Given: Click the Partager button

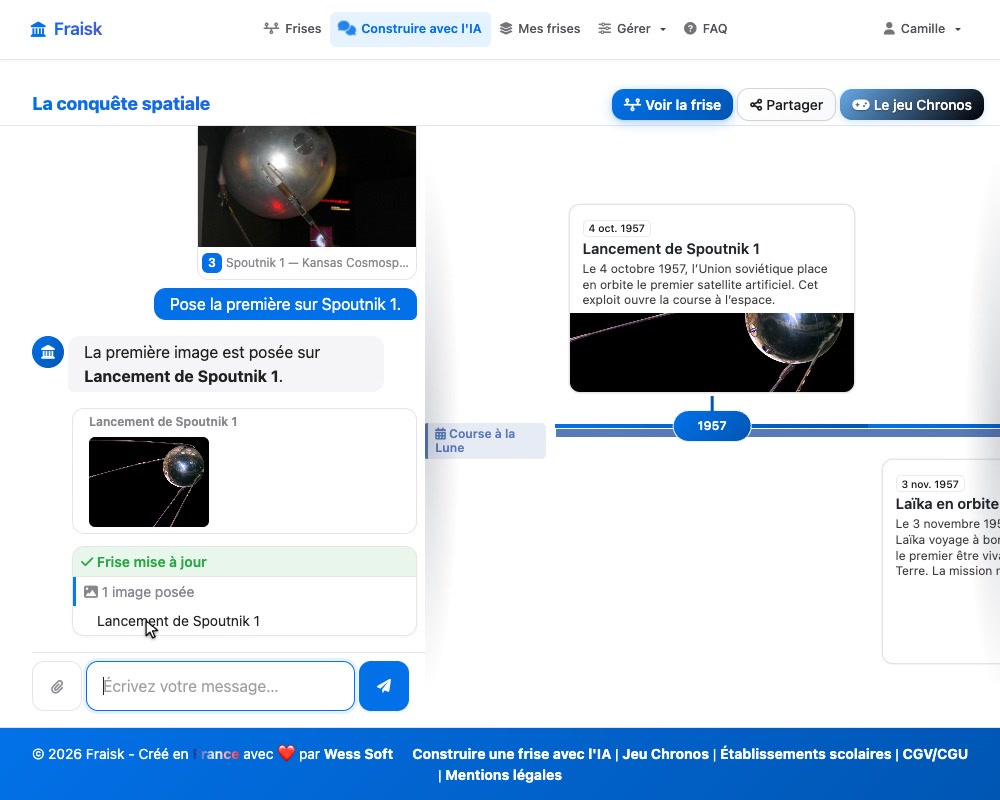Looking at the screenshot, I should coord(786,105).
